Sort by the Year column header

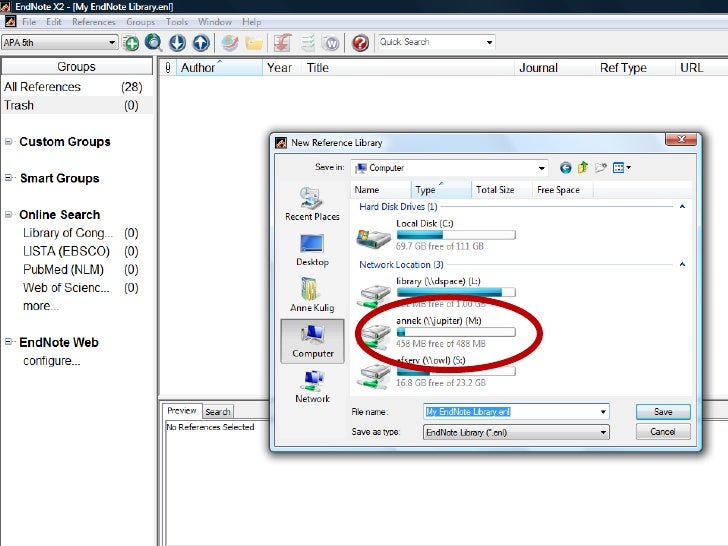pos(282,68)
